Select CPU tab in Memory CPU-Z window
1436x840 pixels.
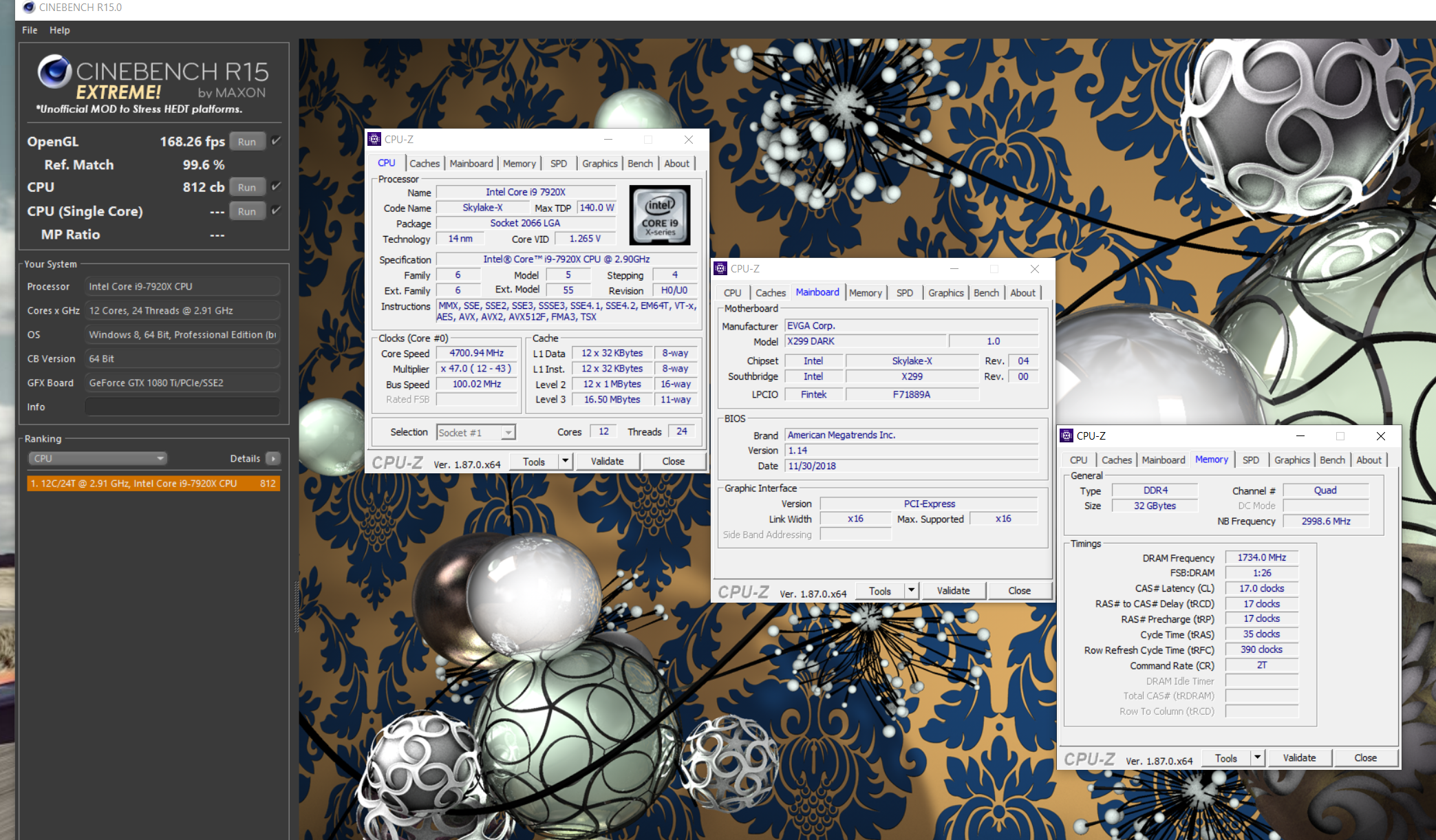tap(1078, 460)
